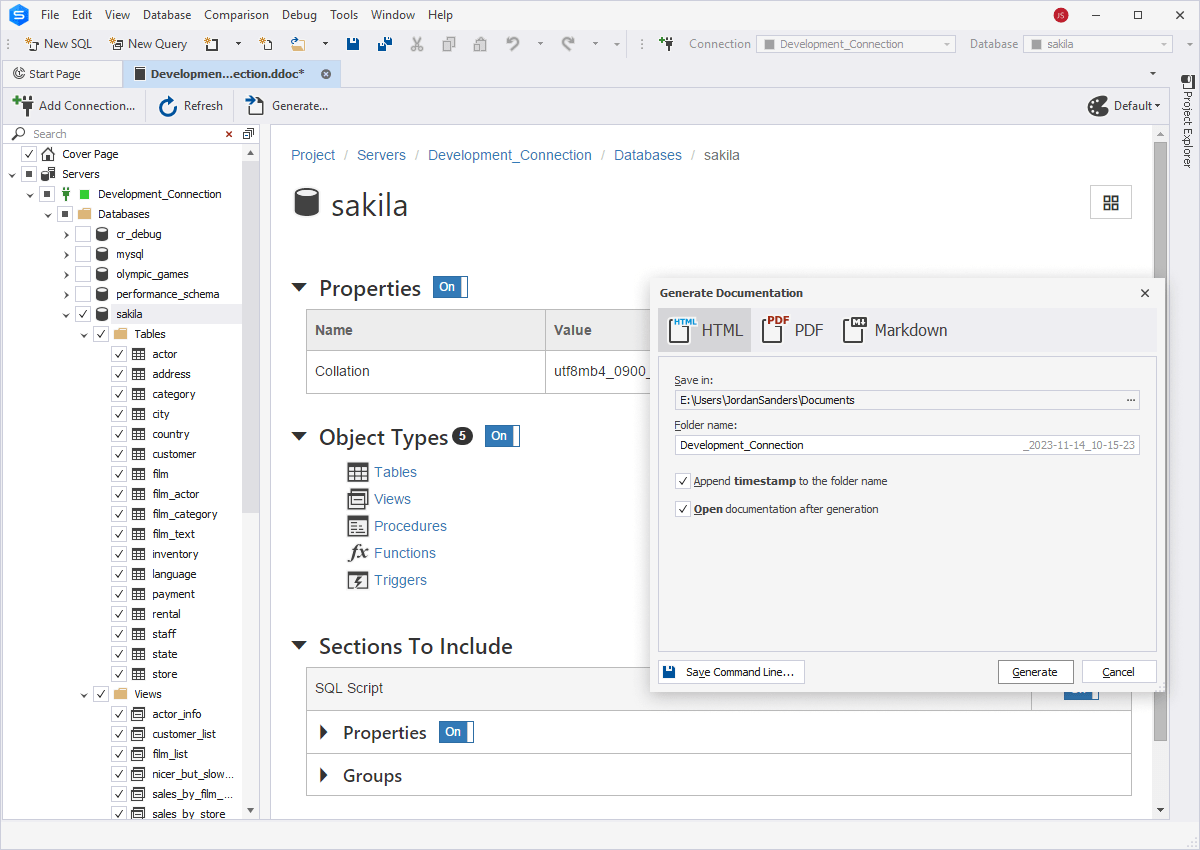Click the Save in path browse button
Image resolution: width=1200 pixels, height=850 pixels.
click(x=1131, y=399)
